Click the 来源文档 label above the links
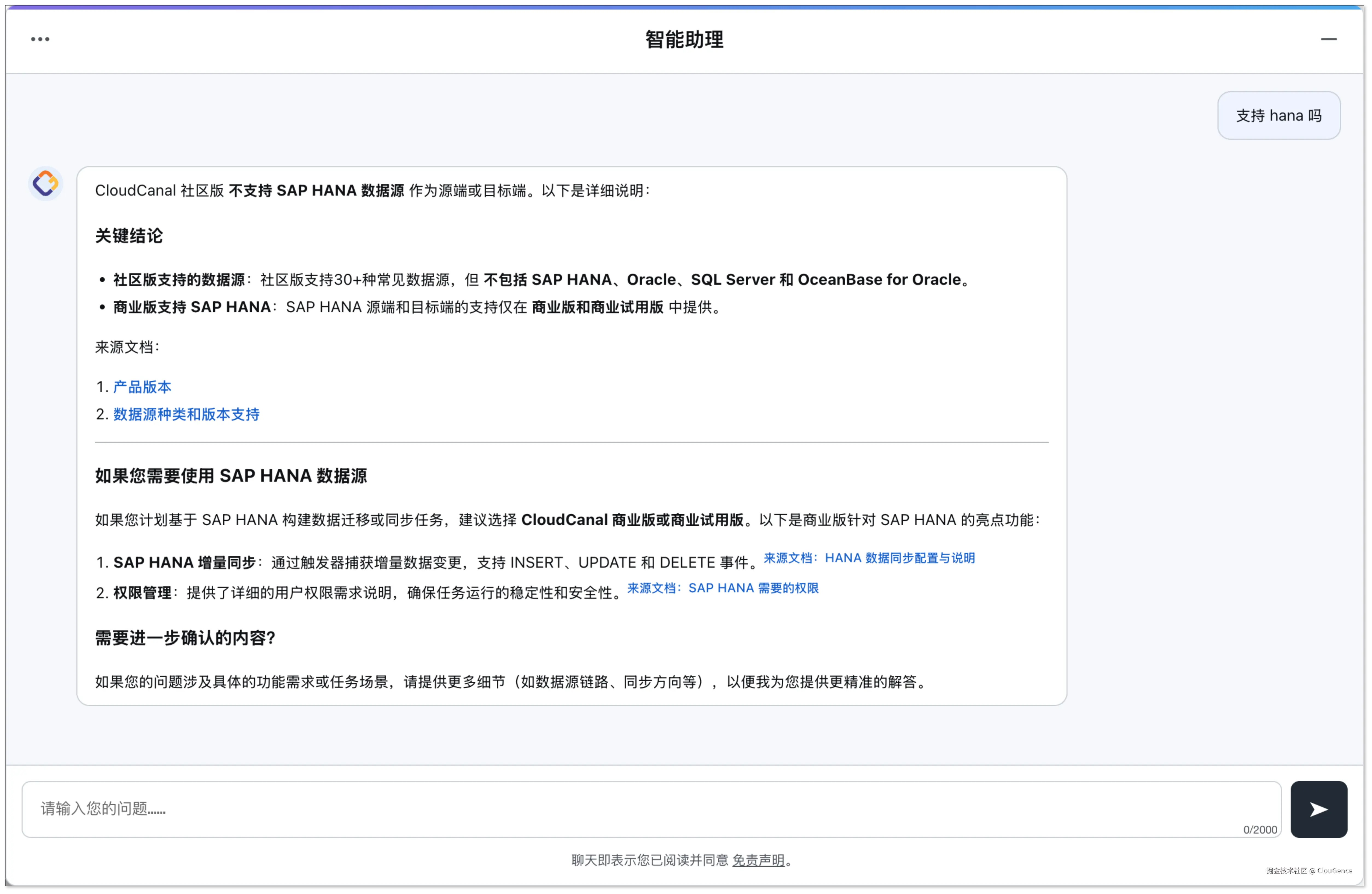 point(126,347)
